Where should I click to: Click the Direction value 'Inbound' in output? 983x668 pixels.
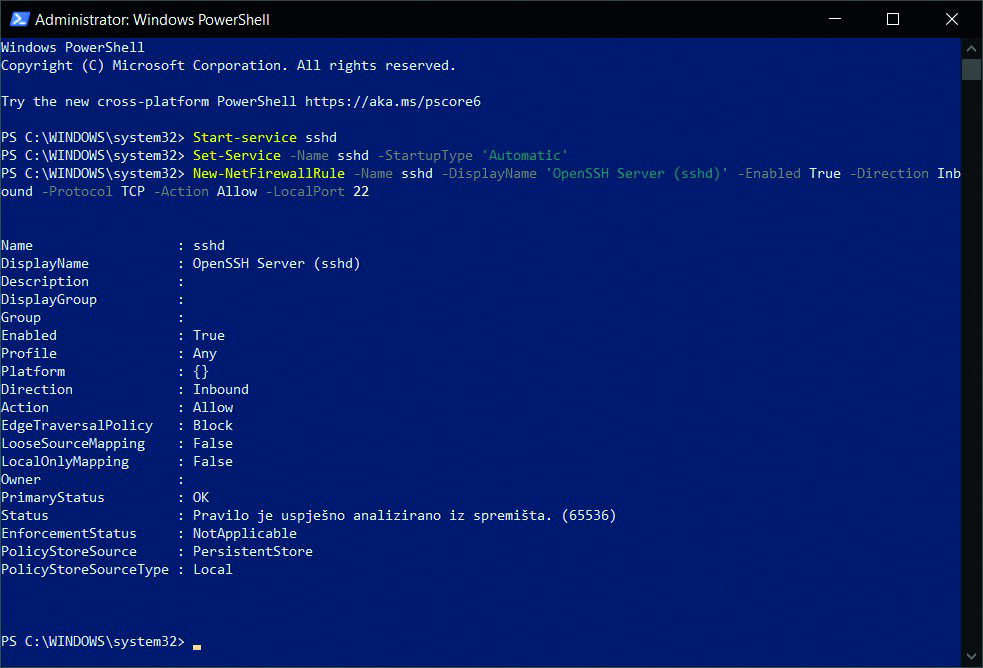click(x=220, y=389)
